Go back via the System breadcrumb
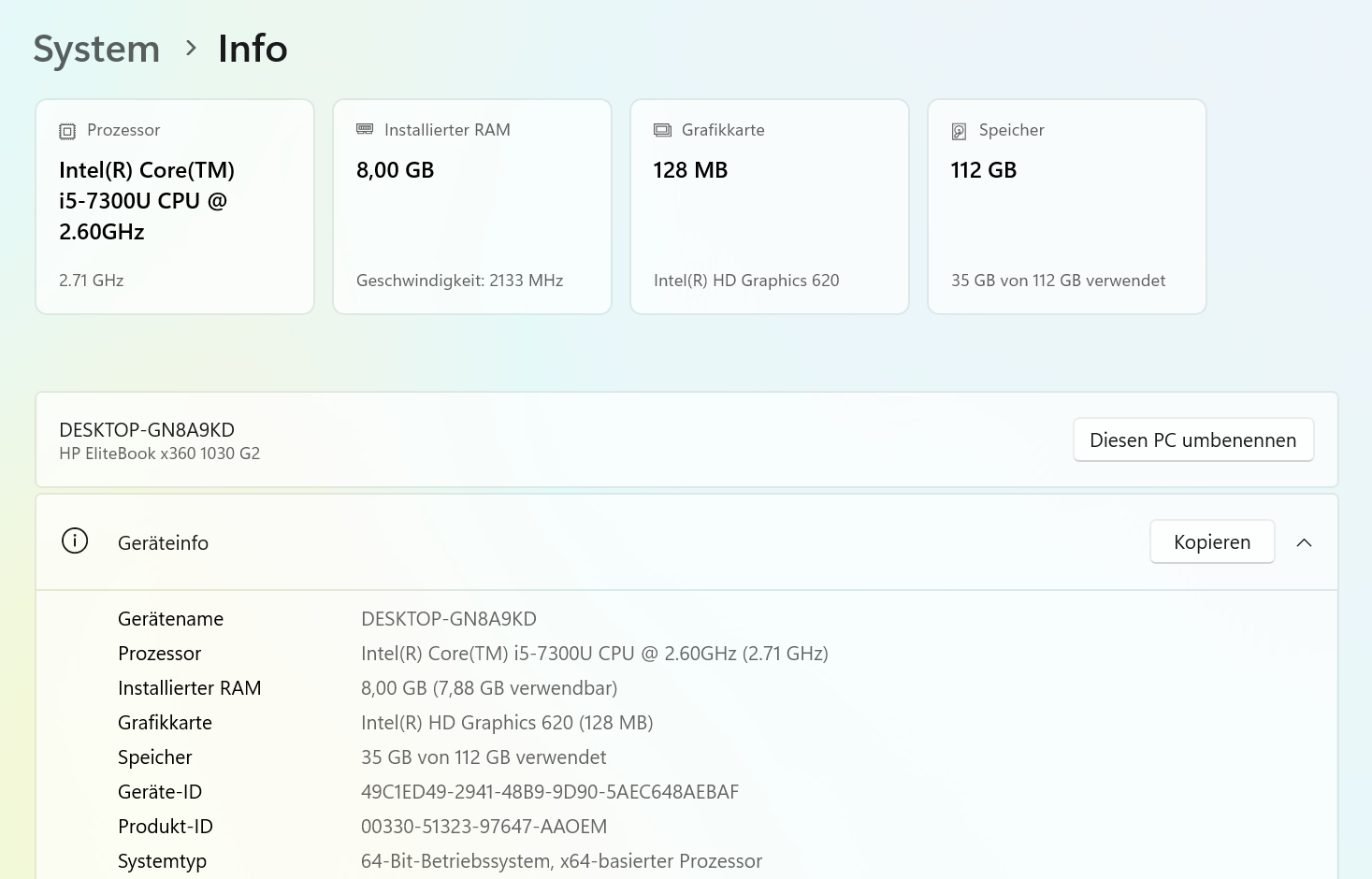The image size is (1372, 879). tap(97, 49)
